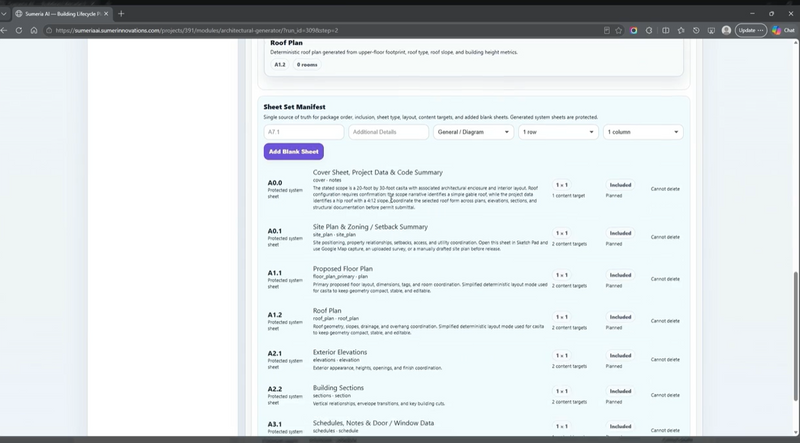Image resolution: width=800 pixels, height=443 pixels.
Task: Select the Cover Sheet, Project Data & Code Summary title
Action: pos(378,173)
